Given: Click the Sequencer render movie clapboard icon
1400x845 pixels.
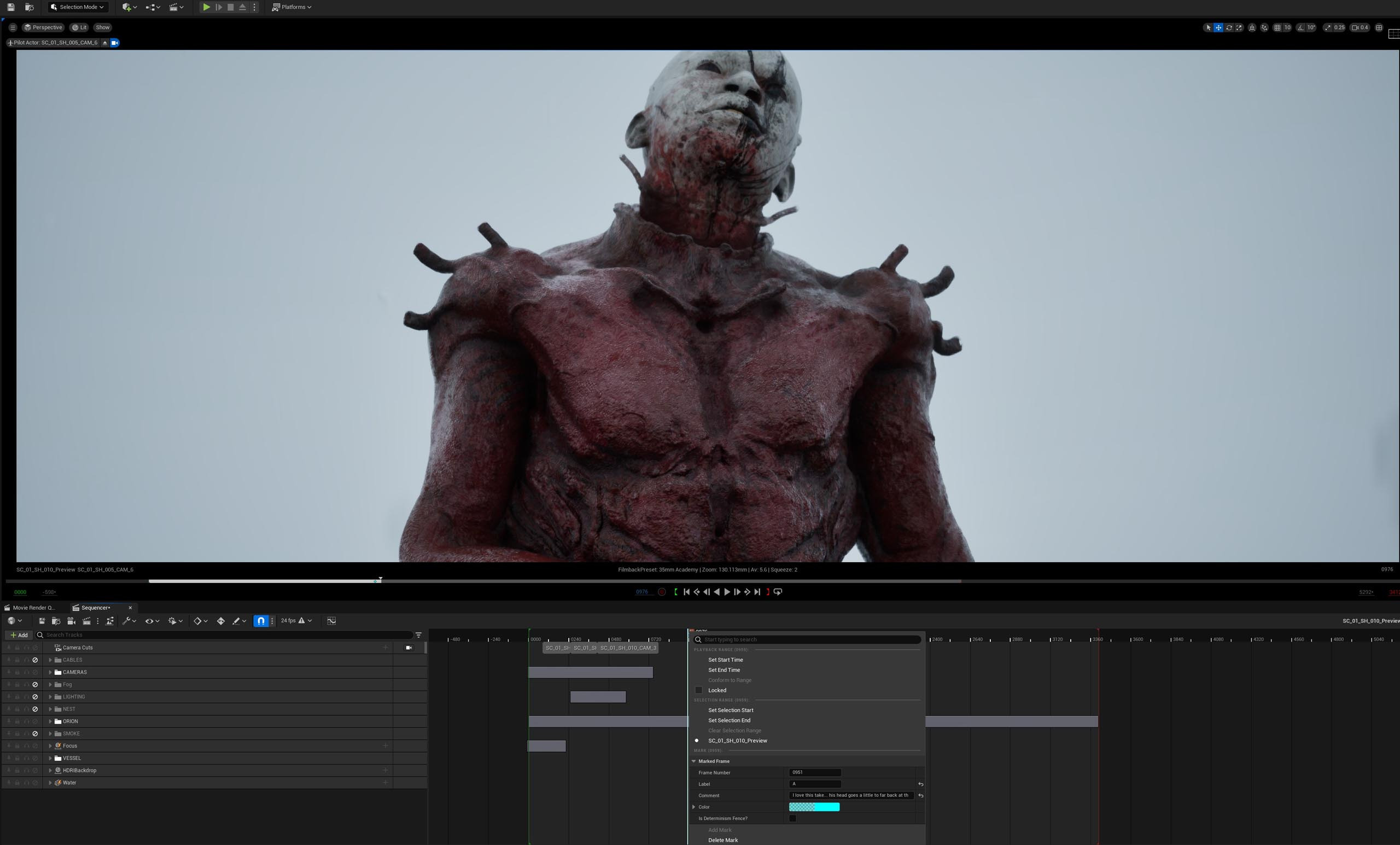Looking at the screenshot, I should pyautogui.click(x=86, y=621).
